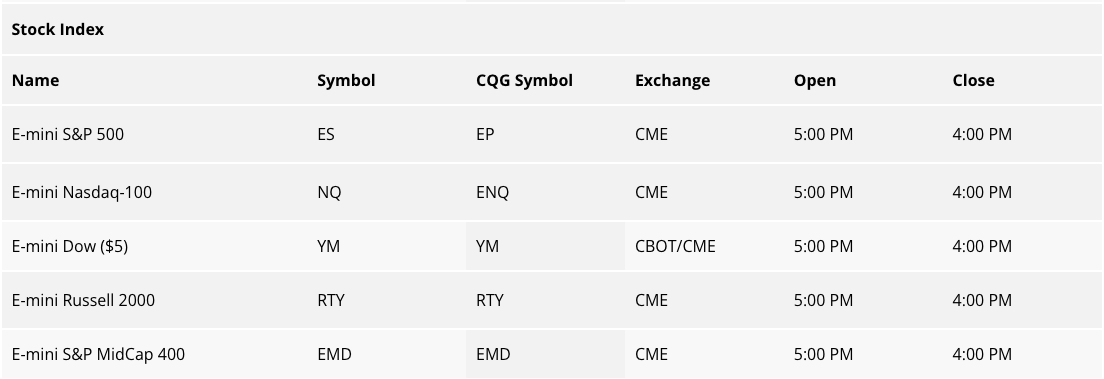Select the highlighted YM CQG symbol cell
The height and width of the screenshot is (379, 1104).
click(x=546, y=247)
